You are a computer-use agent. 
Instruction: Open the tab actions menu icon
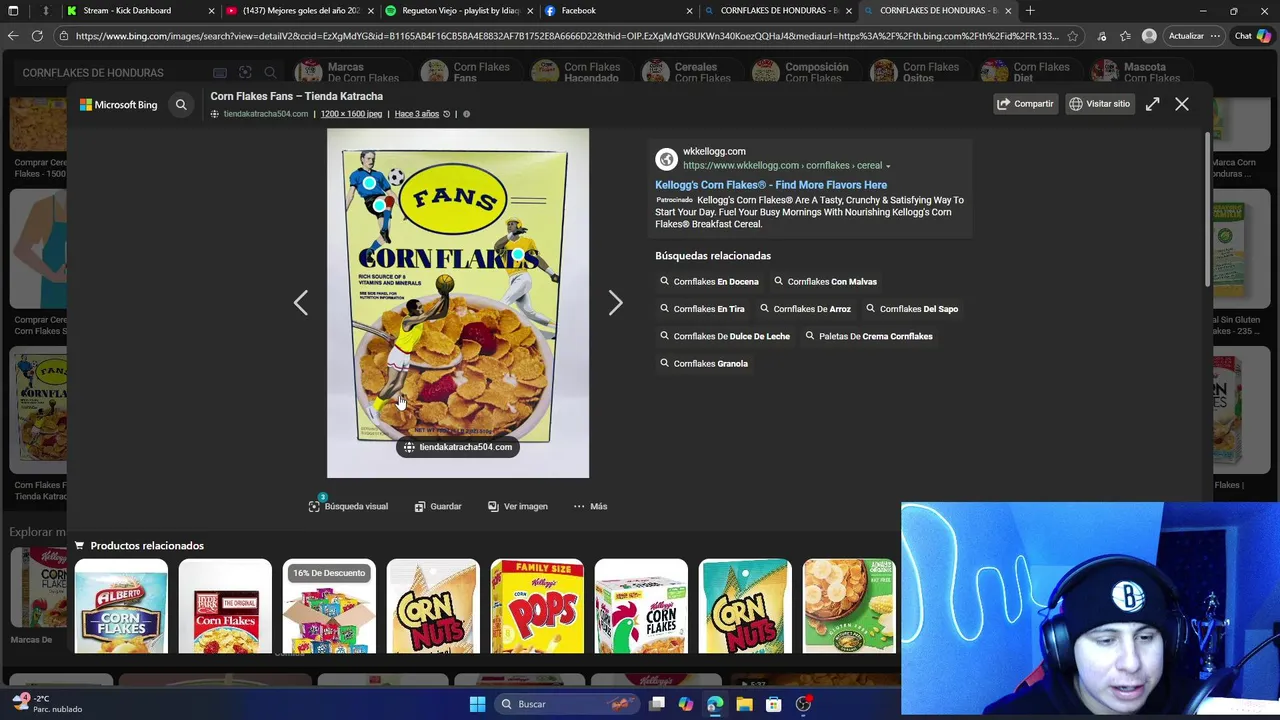14,11
